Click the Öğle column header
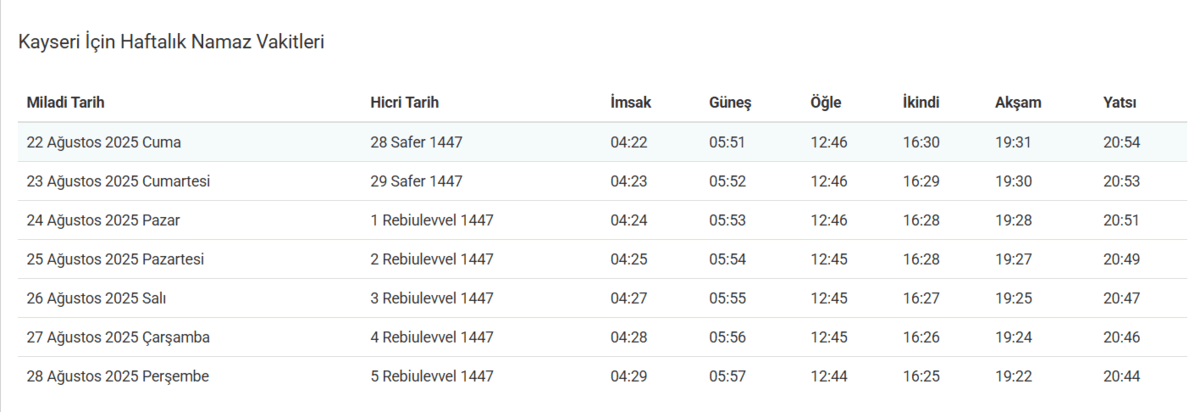The height and width of the screenshot is (412, 1200). point(826,103)
